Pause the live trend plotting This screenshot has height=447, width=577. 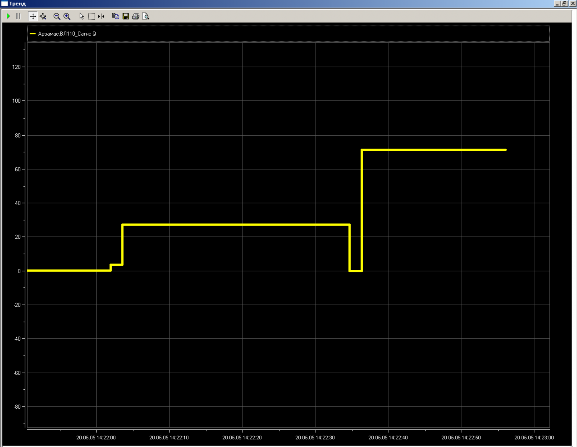point(18,16)
